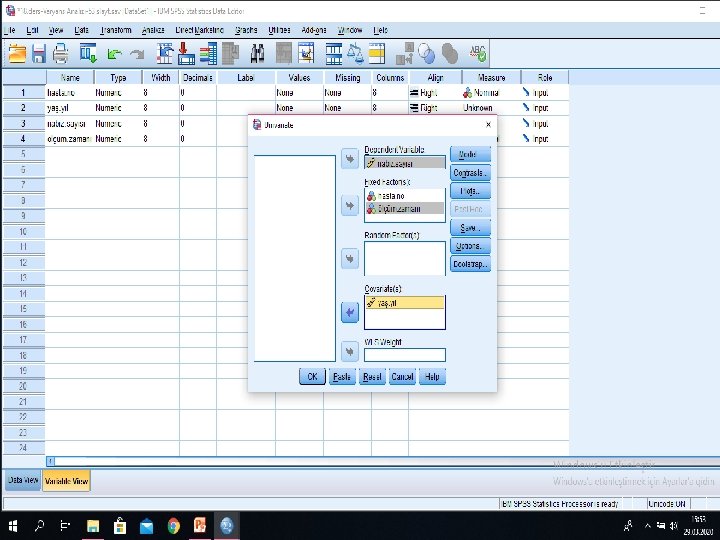The width and height of the screenshot is (720, 540).
Task: Click the Help button in Univariate dialog
Action: [x=432, y=377]
